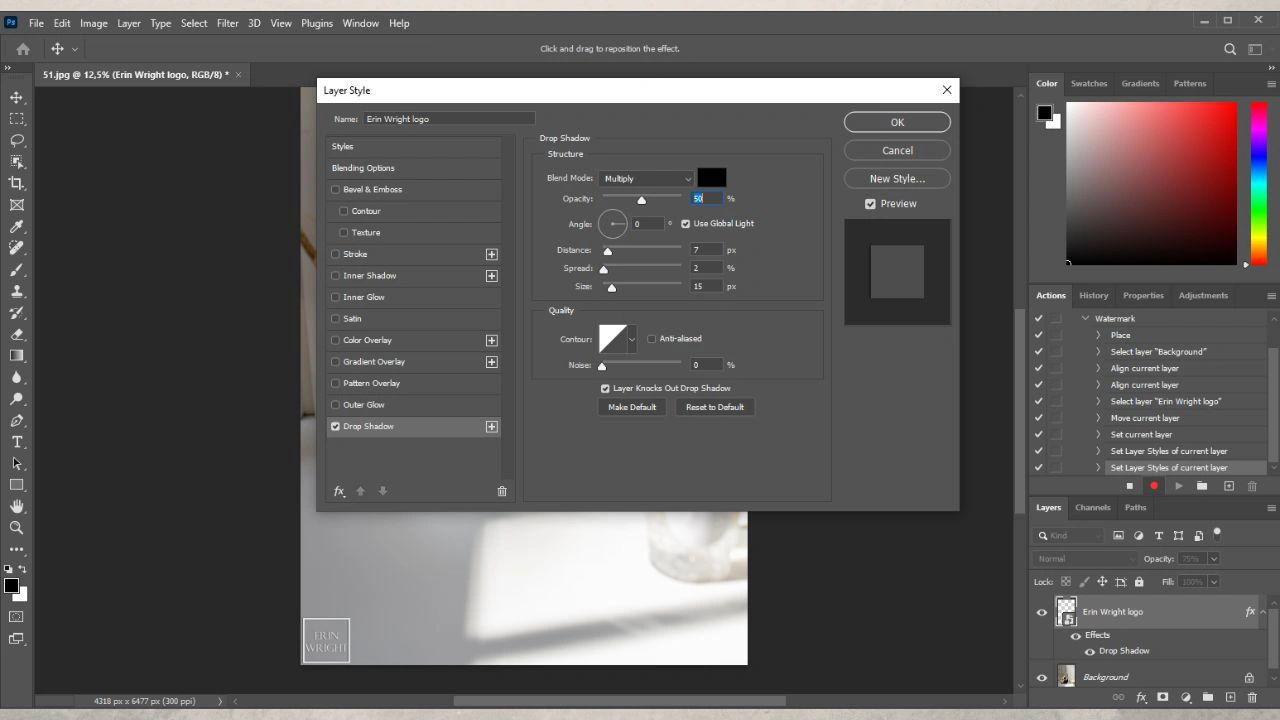Open the Filter menu
The height and width of the screenshot is (720, 1280).
pyautogui.click(x=228, y=23)
